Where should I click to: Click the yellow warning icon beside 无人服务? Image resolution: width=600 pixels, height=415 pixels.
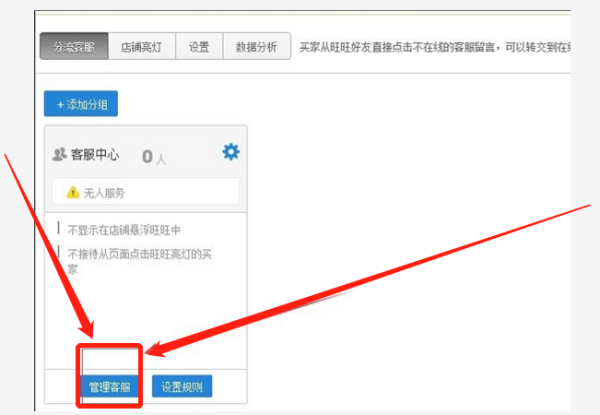click(73, 192)
